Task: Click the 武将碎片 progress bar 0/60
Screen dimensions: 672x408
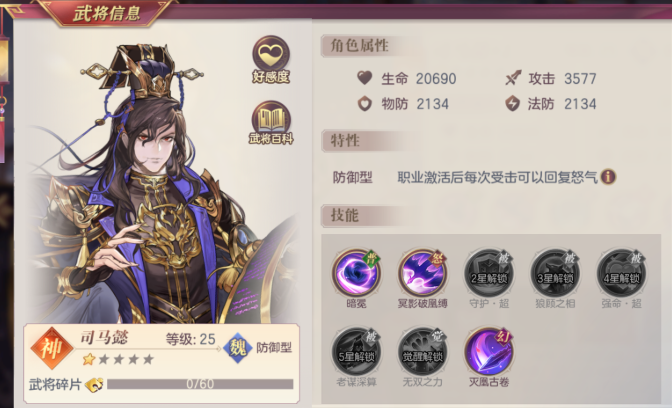Action: tap(200, 384)
